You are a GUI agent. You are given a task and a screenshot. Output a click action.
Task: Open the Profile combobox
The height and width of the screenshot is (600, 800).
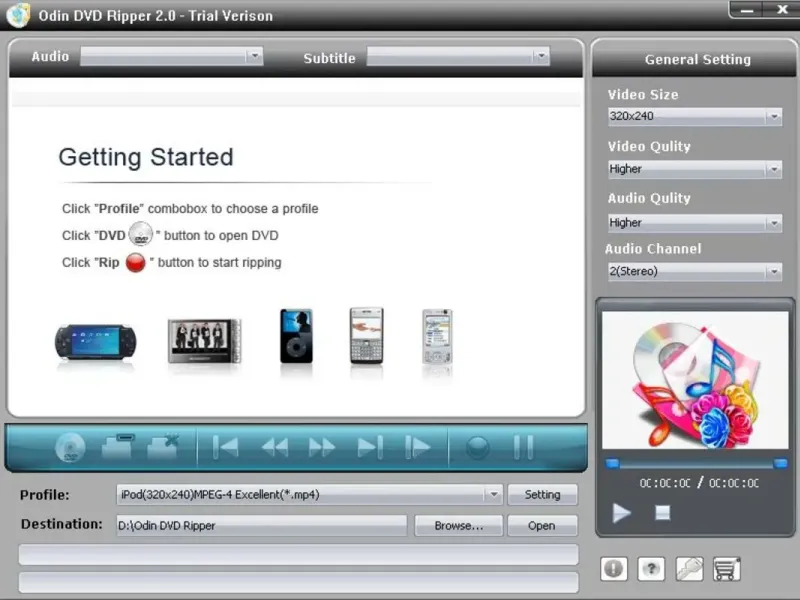(x=310, y=494)
